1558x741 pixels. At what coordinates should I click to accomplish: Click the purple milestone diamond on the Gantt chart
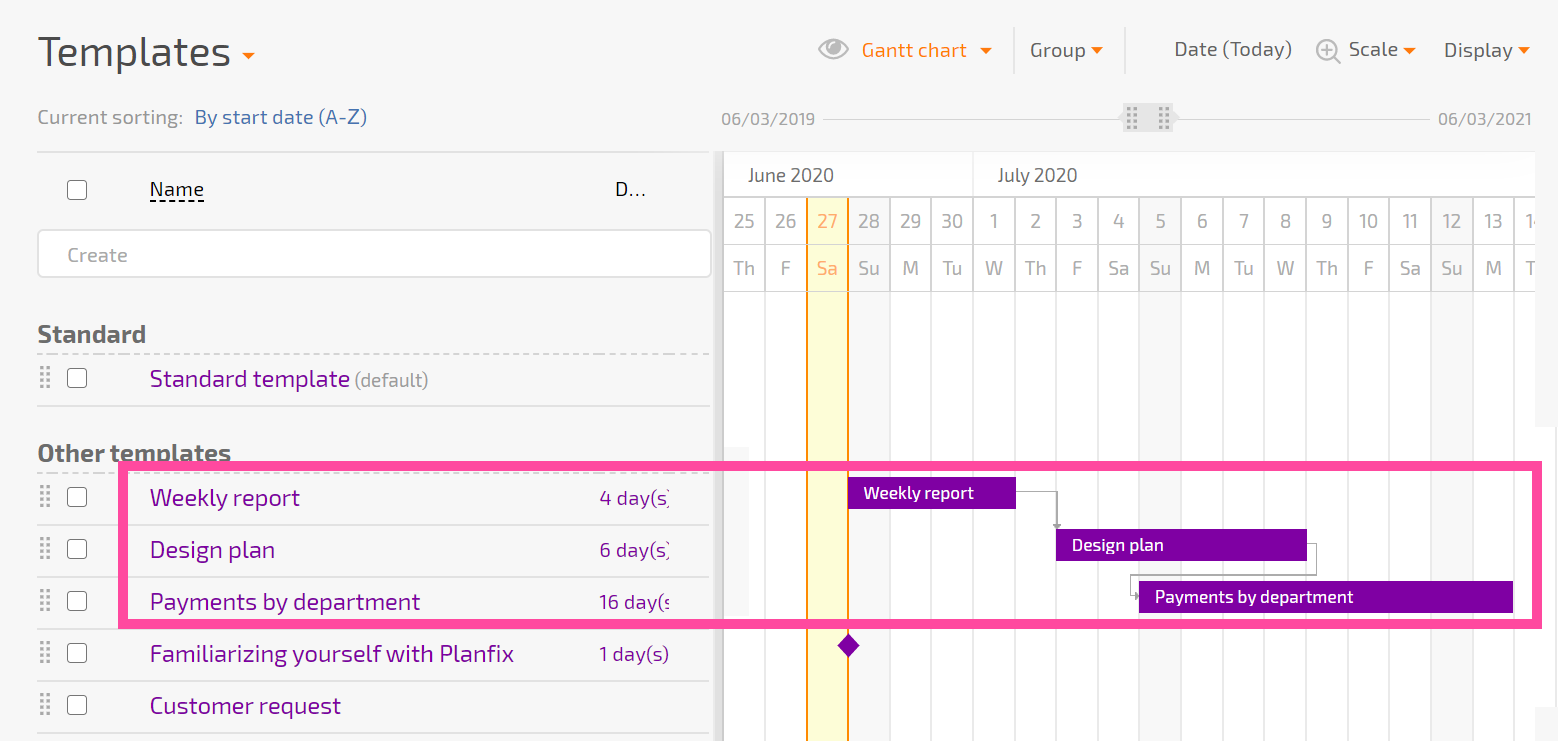[848, 645]
